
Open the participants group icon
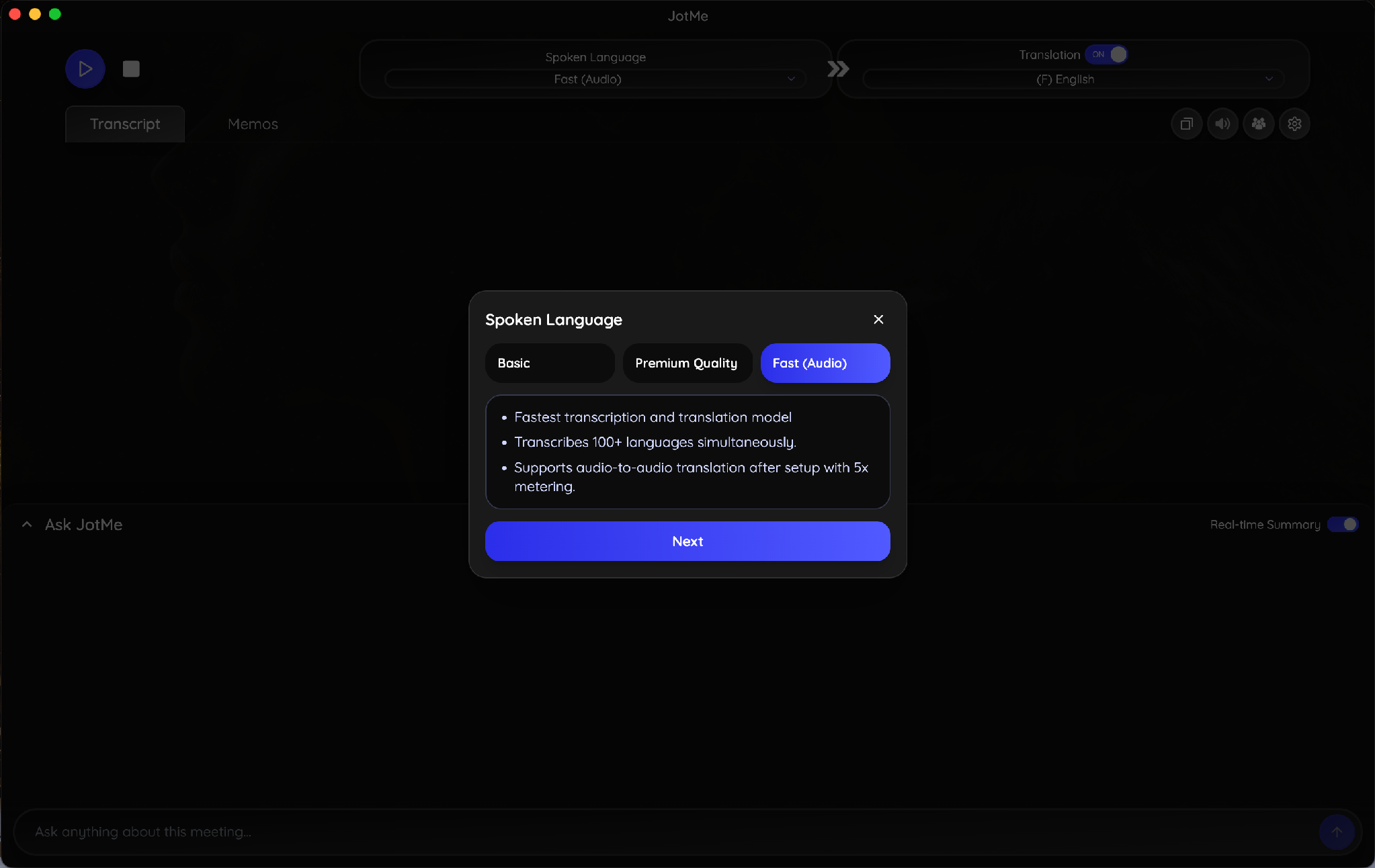[x=1259, y=124]
